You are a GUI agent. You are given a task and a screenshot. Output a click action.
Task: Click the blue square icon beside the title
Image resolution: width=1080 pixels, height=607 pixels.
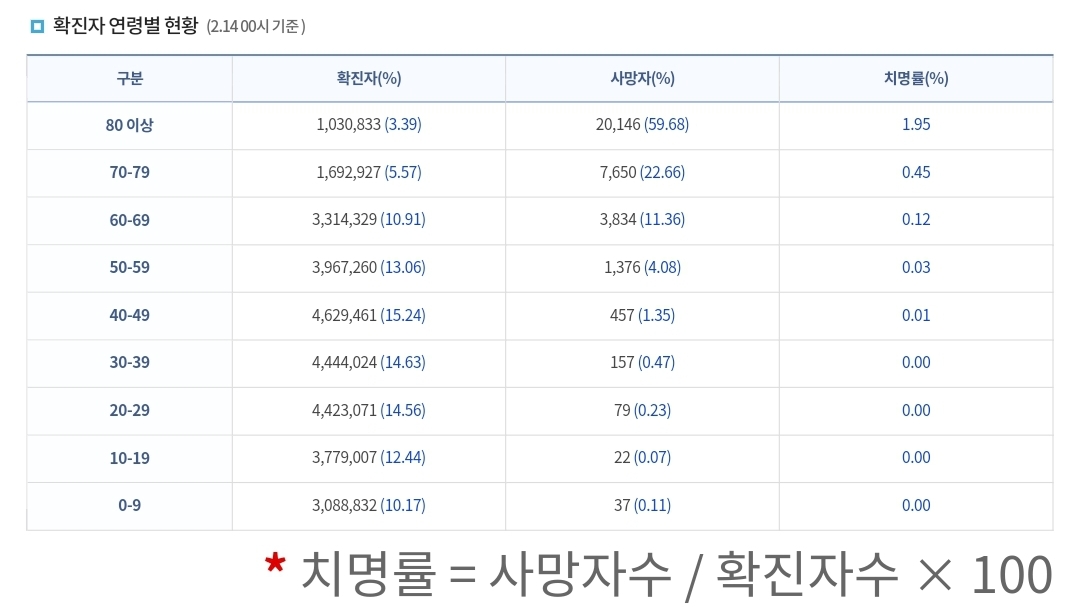37,27
